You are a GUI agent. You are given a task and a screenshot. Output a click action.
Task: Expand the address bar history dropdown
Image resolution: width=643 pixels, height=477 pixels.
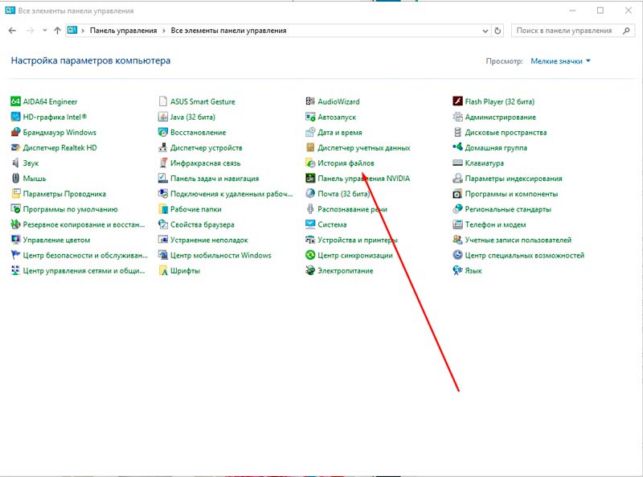485,31
